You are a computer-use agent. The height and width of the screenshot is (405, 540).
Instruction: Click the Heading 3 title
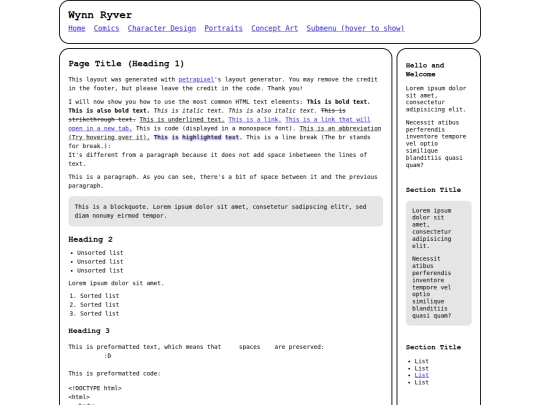pyautogui.click(x=89, y=331)
